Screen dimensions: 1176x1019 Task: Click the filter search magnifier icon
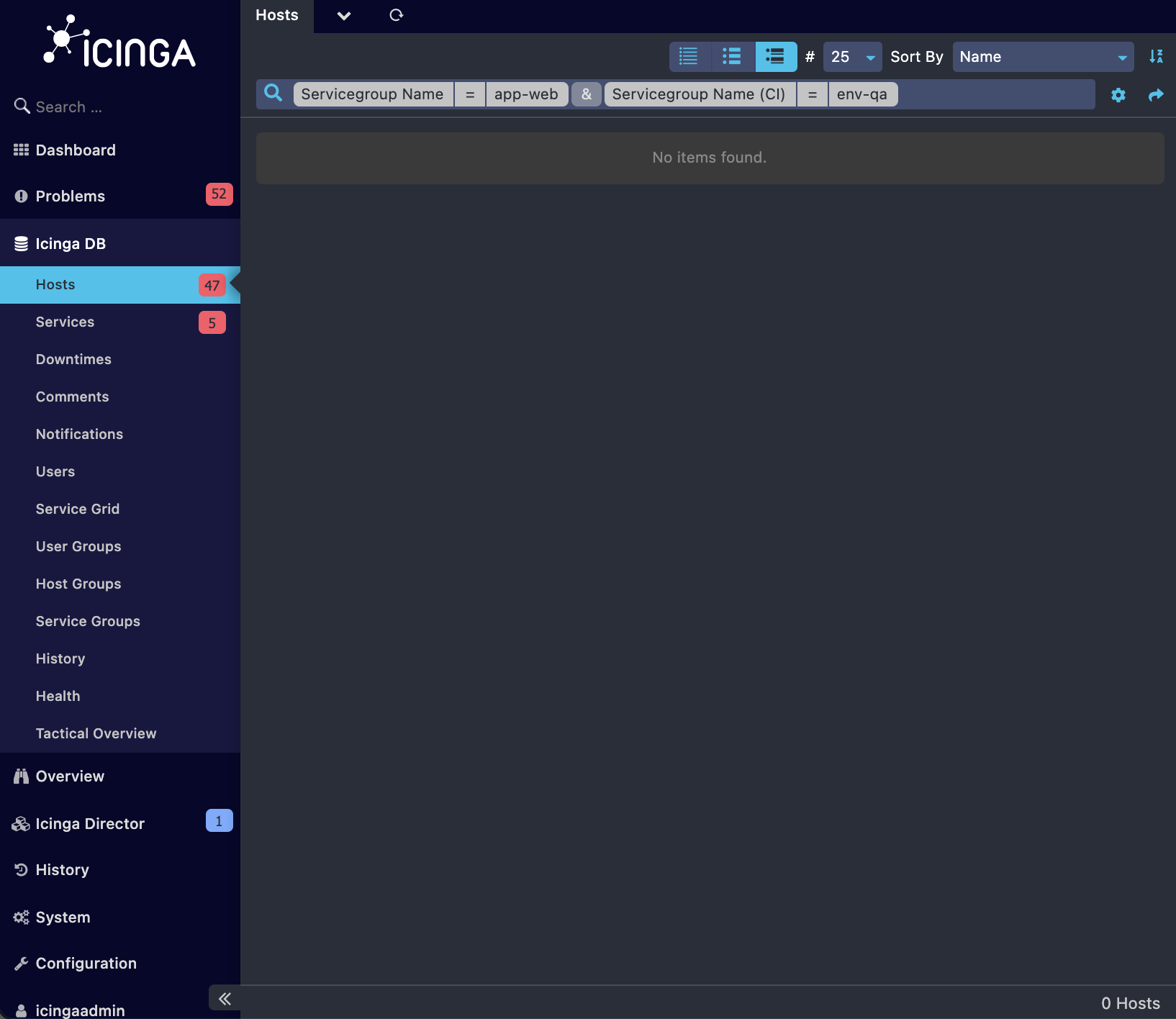(x=273, y=94)
